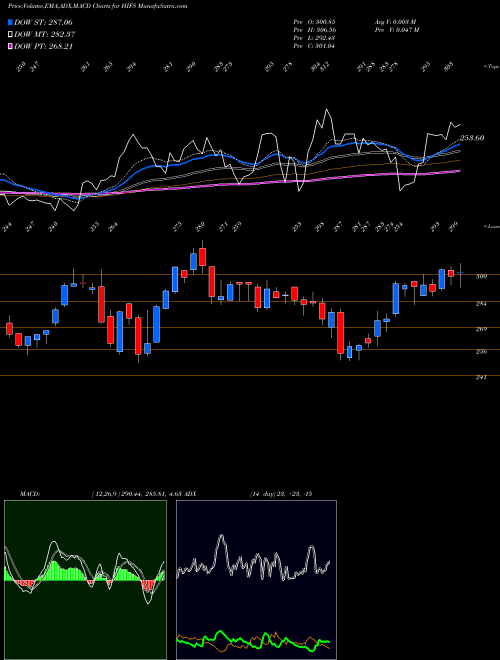The image size is (500, 660).
Task: Click the Pre H high price value
Action: point(314,30)
